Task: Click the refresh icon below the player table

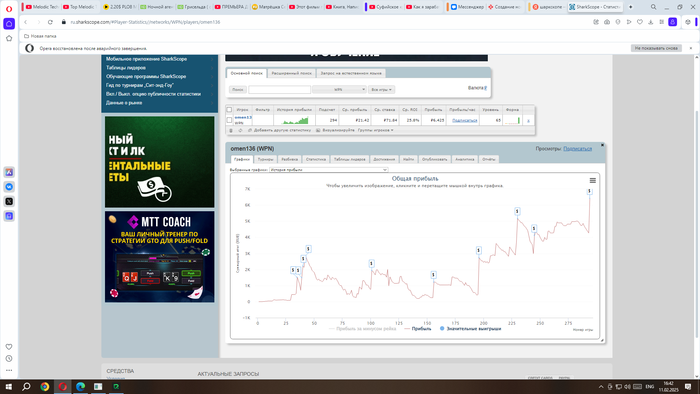Action: pos(240,130)
